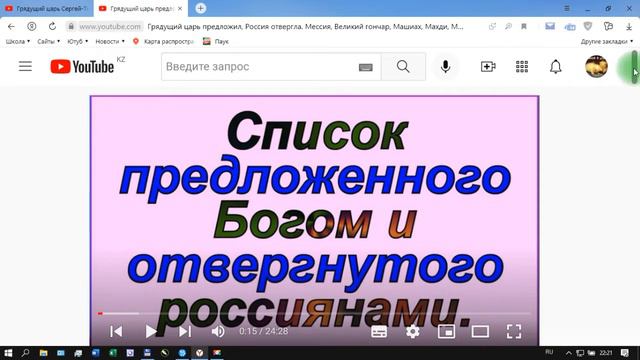The width and height of the screenshot is (640, 360).
Task: Open the 'Паук' bookmark
Action: point(216,41)
